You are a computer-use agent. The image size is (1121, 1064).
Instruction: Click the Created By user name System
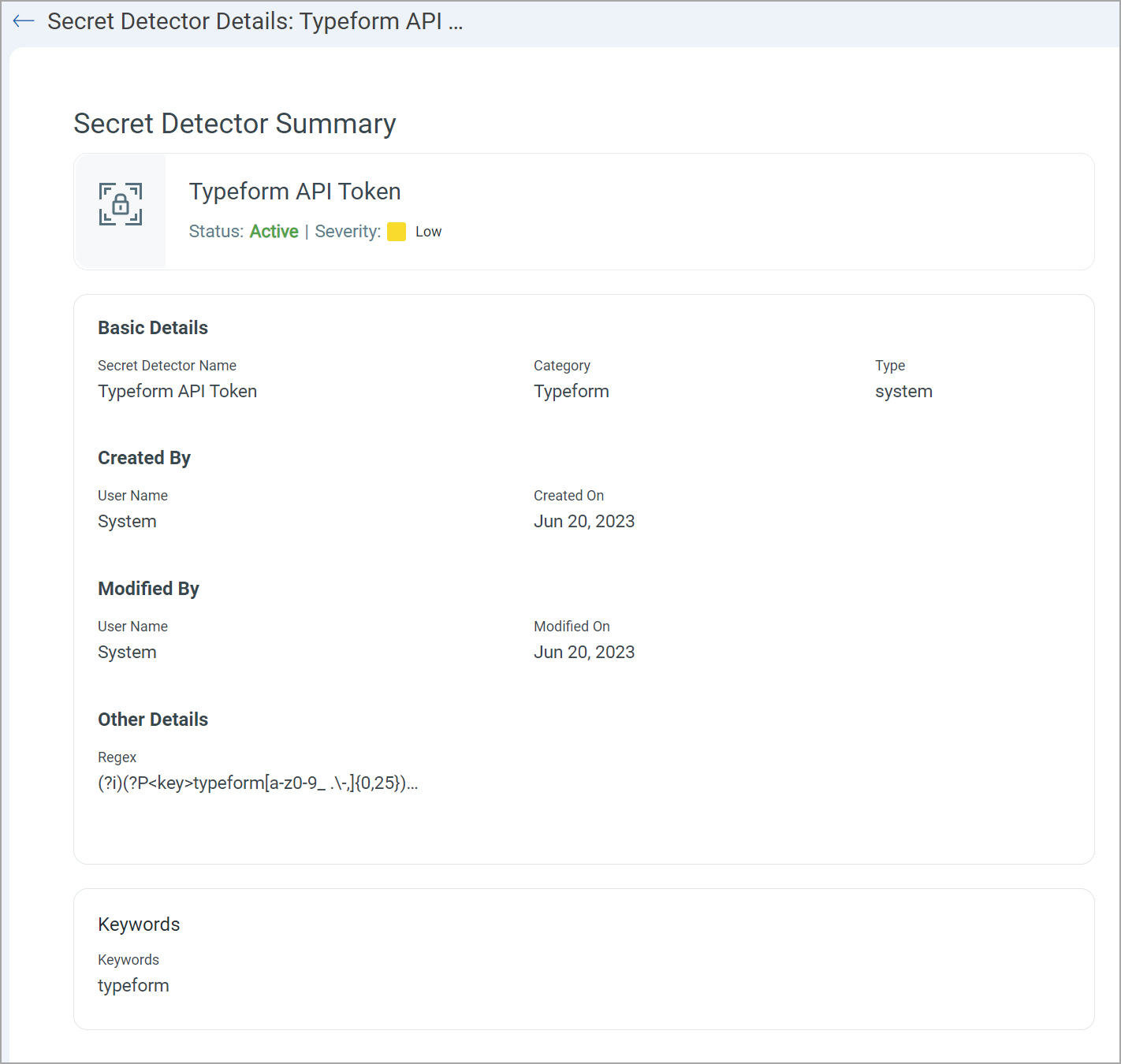click(x=127, y=522)
